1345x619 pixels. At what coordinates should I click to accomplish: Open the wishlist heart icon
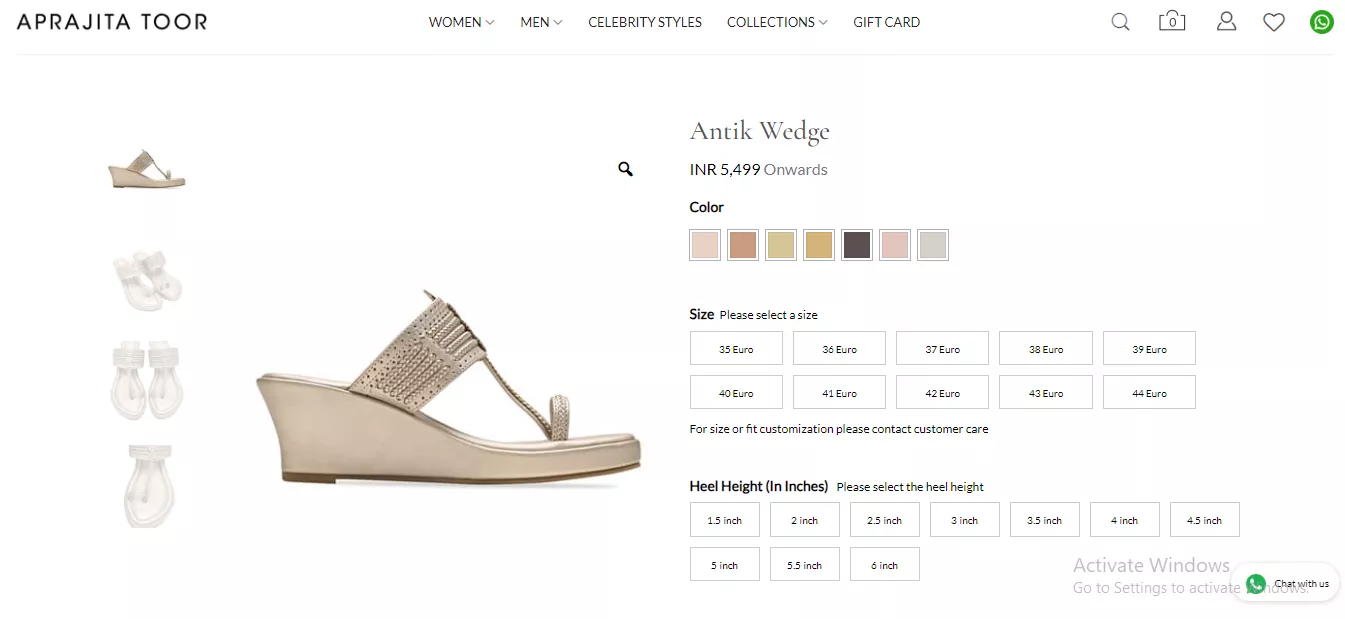tap(1273, 22)
